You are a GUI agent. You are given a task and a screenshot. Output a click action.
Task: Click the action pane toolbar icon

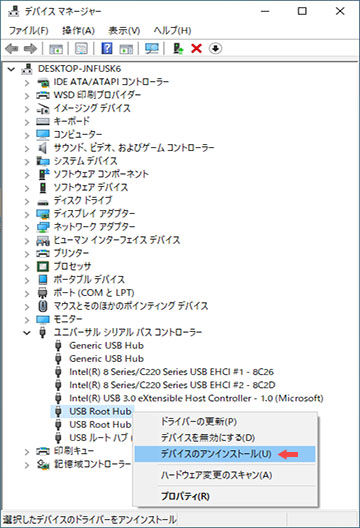tap(126, 49)
